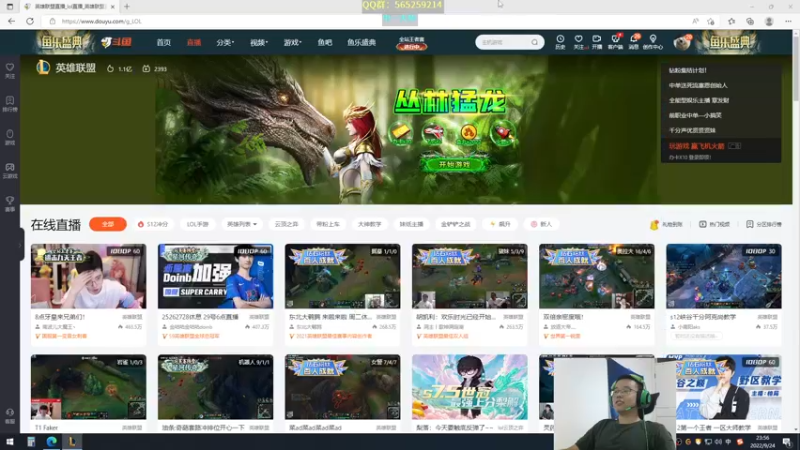Select the 妹纸主播 filter tag
This screenshot has height=450, width=800.
pyautogui.click(x=411, y=224)
